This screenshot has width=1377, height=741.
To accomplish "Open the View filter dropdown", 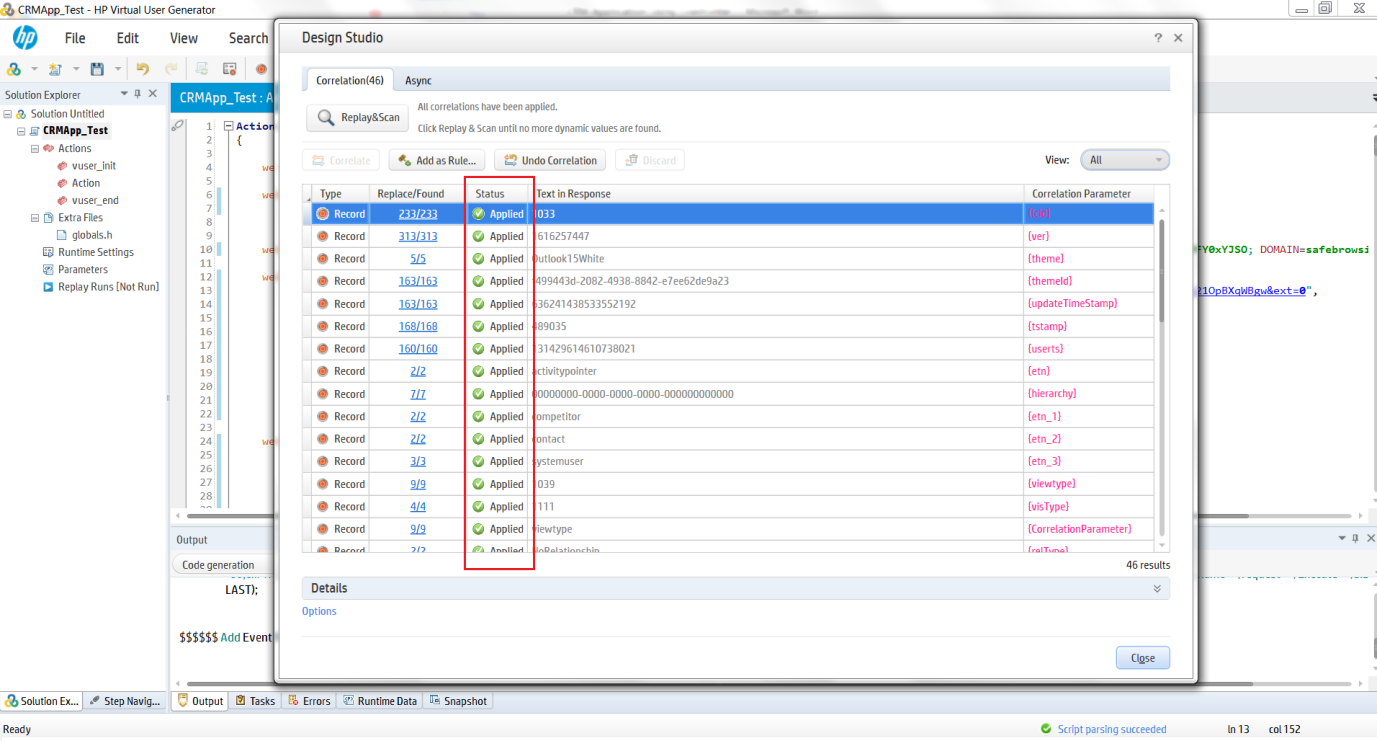I will 1125,160.
